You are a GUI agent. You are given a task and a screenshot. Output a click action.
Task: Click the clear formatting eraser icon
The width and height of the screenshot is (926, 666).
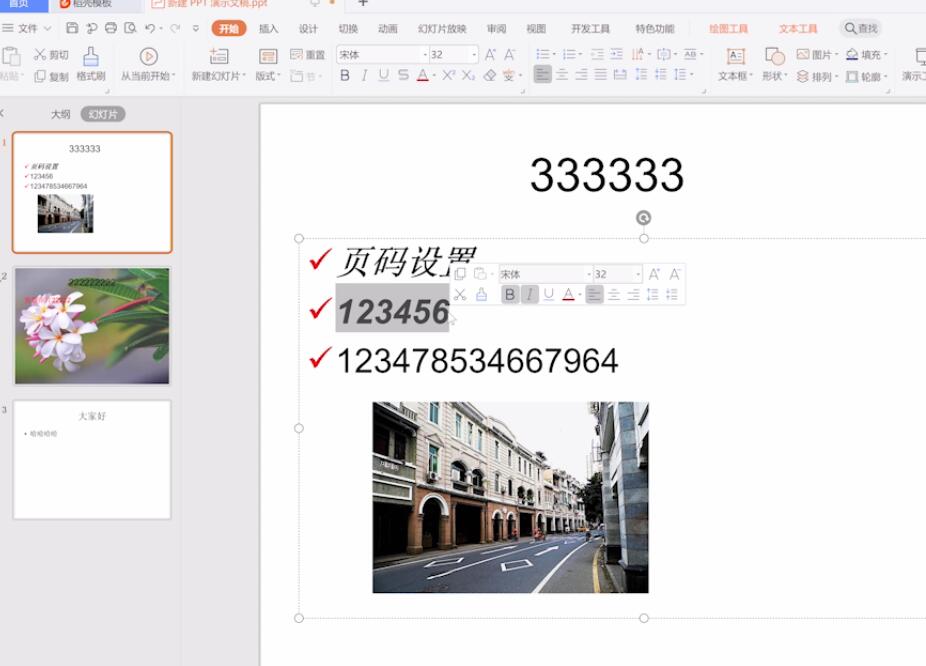[x=490, y=75]
